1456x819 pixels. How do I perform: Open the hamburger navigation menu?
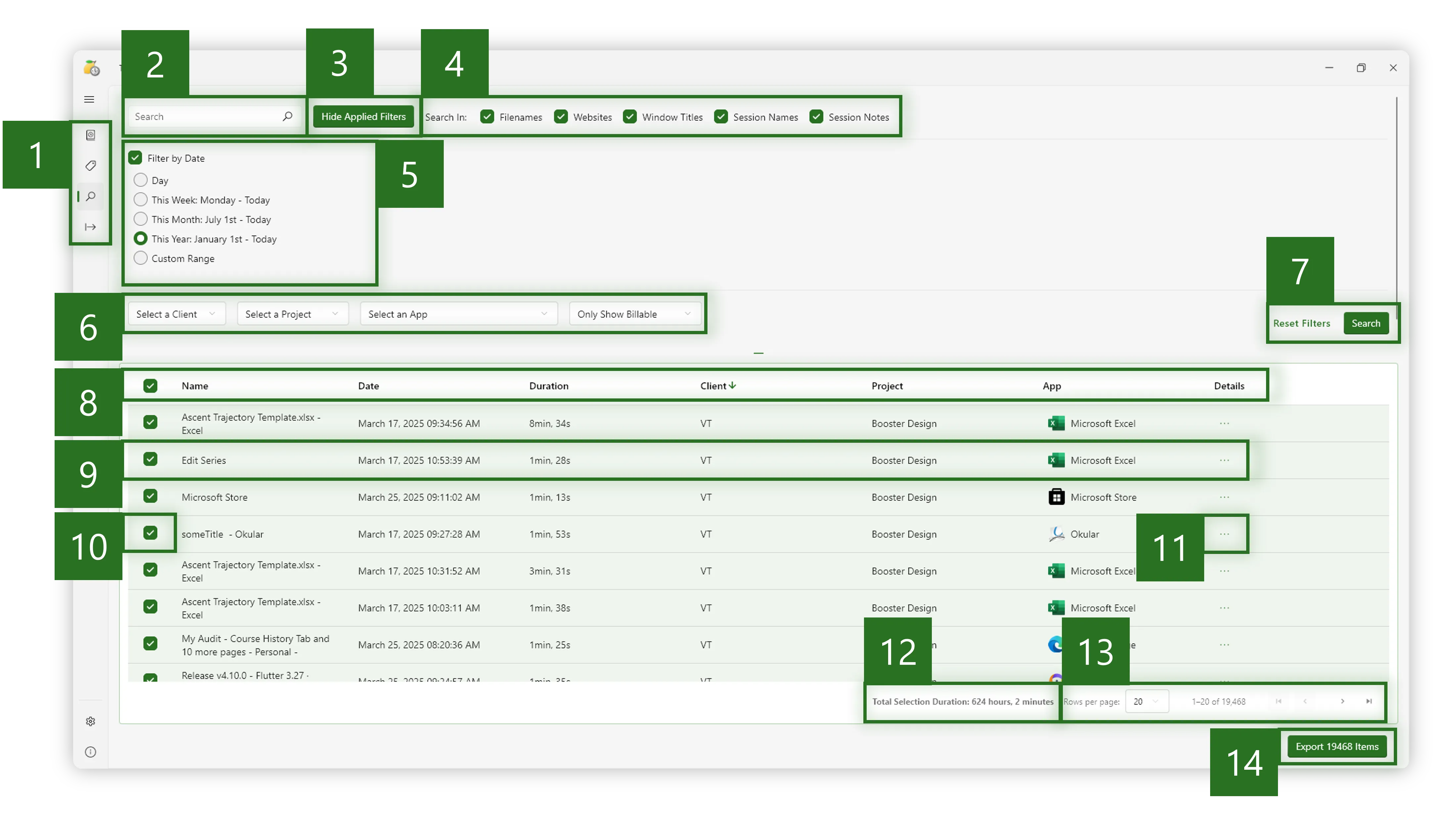point(89,100)
